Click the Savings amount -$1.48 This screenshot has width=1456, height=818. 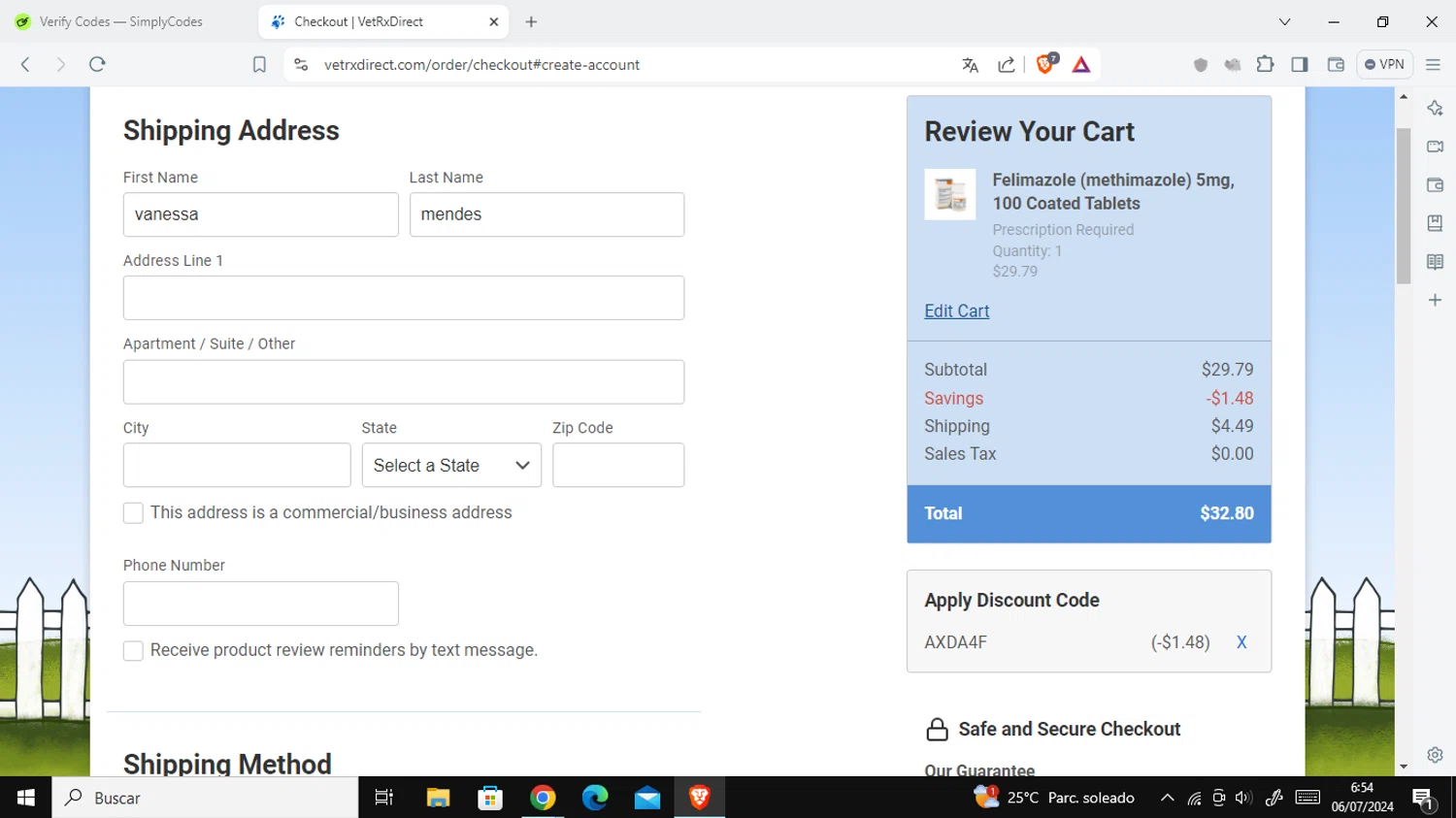1230,398
